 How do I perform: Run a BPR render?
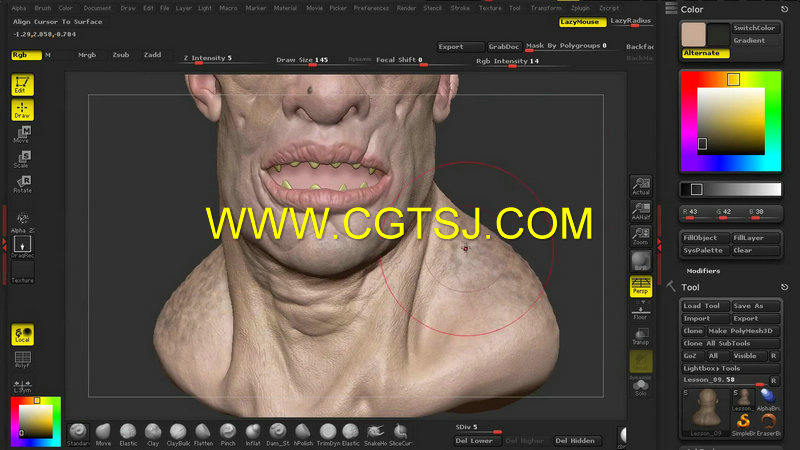(641, 261)
